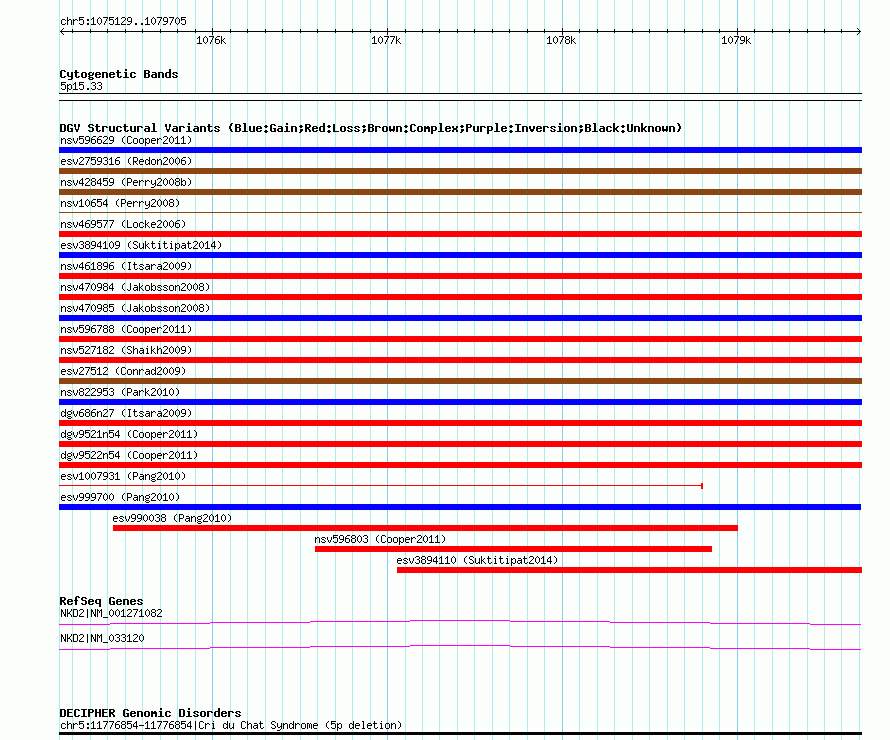Click the 5p15.33 cytogenetic band
This screenshot has width=890, height=740.
click(x=81, y=87)
